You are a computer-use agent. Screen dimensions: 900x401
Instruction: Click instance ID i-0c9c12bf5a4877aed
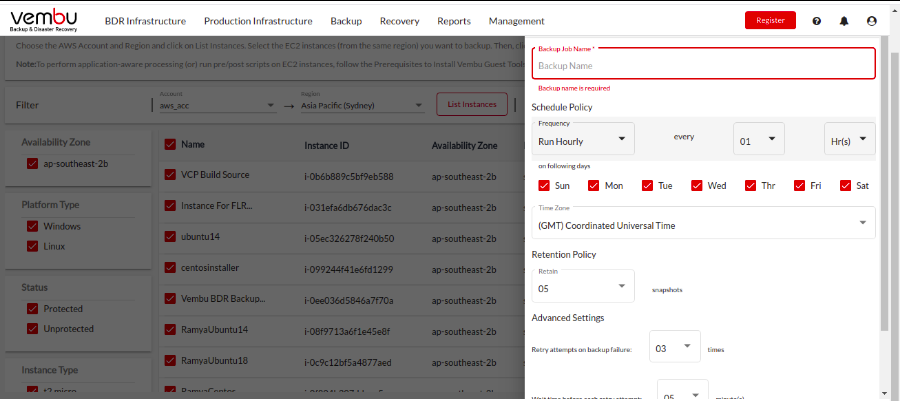coord(348,363)
